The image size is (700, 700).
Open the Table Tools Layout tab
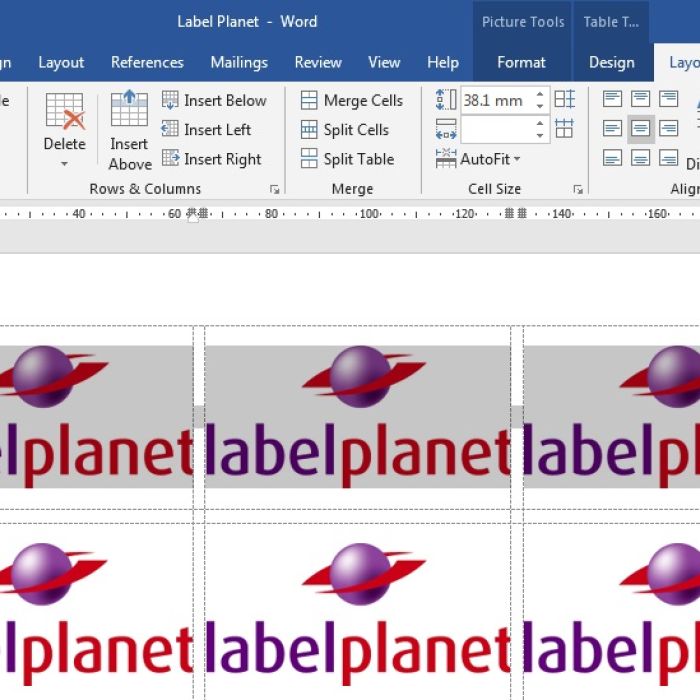679,62
